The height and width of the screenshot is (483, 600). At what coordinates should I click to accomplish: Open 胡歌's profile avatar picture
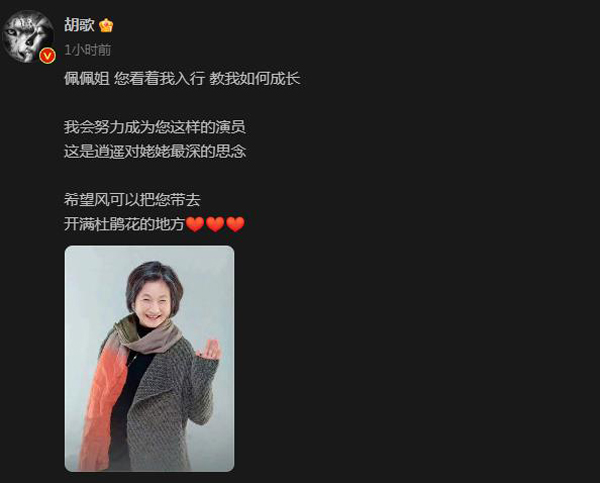(28, 36)
